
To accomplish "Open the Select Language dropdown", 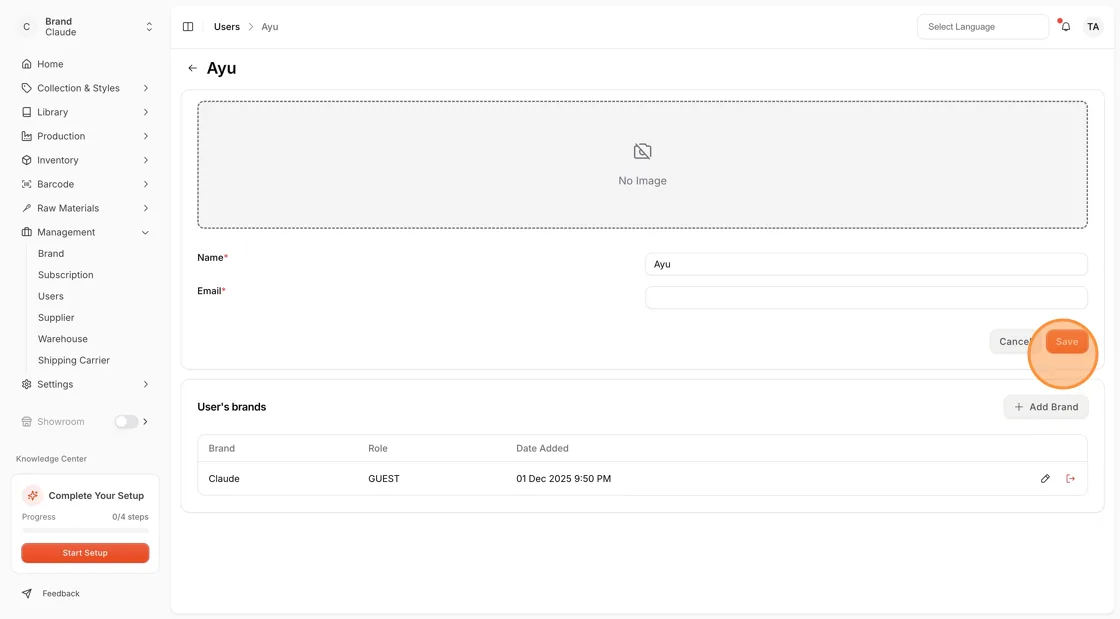I will [x=982, y=26].
